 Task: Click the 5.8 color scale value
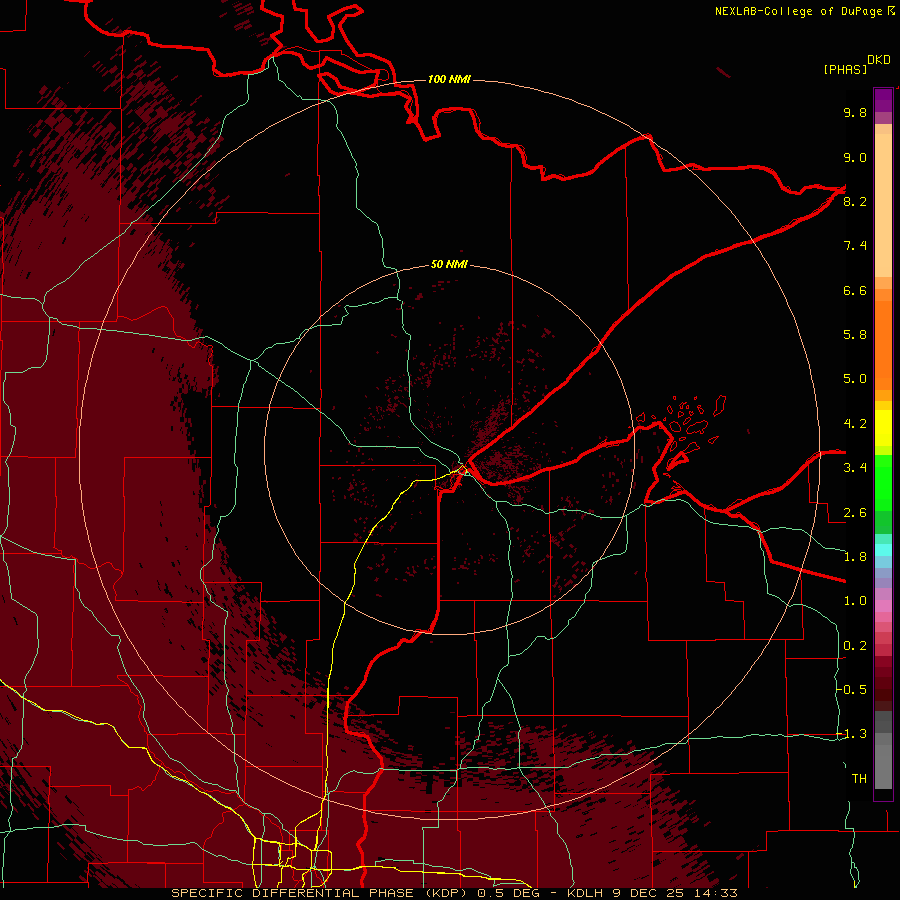click(x=855, y=335)
